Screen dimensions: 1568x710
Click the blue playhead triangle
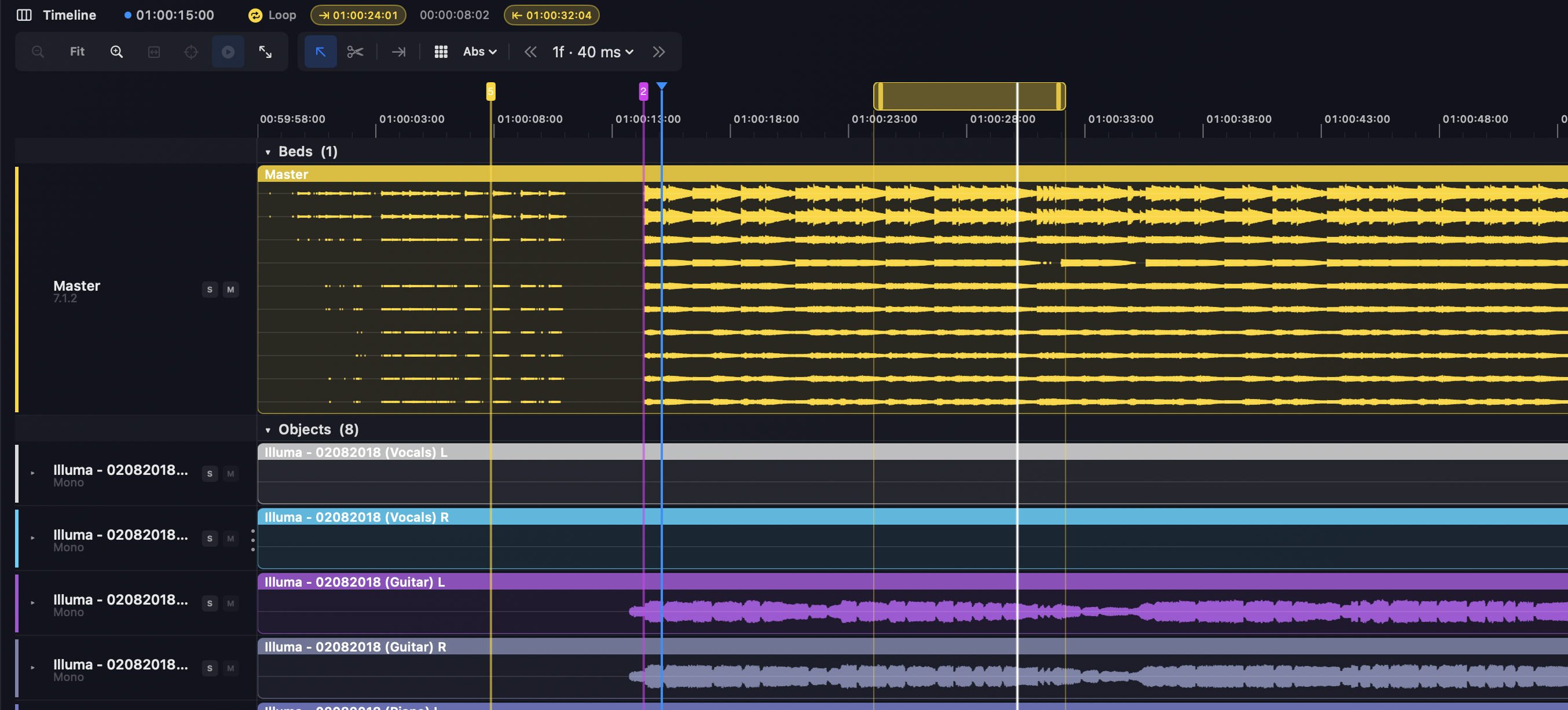point(662,86)
